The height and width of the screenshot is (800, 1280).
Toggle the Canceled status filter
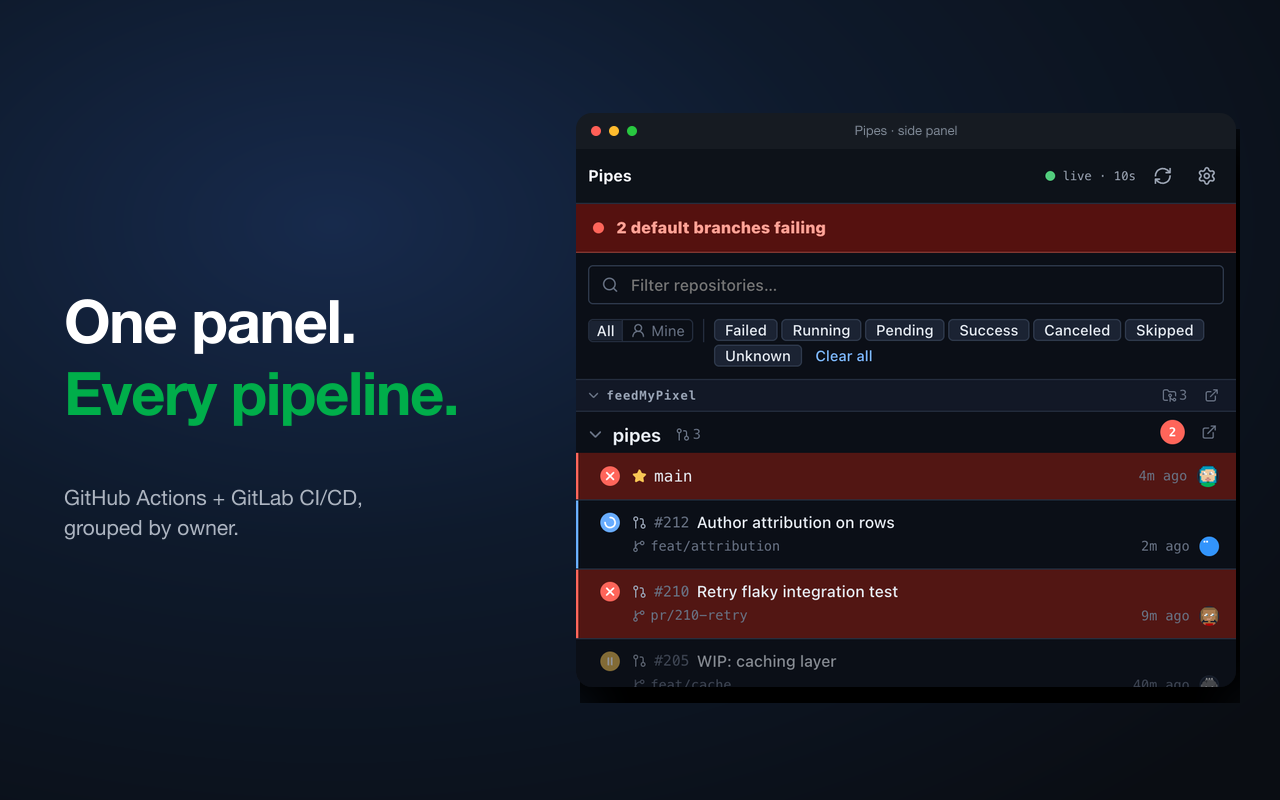pos(1077,330)
